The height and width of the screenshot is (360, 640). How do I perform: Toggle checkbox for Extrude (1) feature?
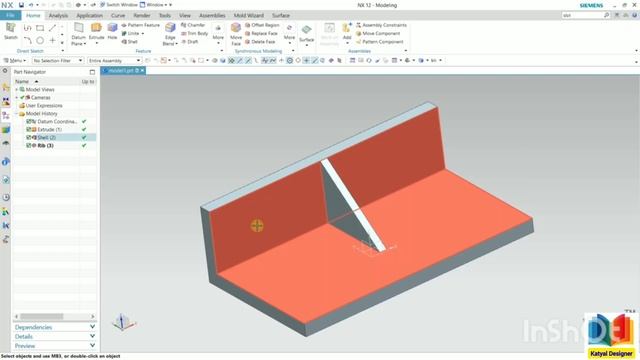pyautogui.click(x=29, y=129)
